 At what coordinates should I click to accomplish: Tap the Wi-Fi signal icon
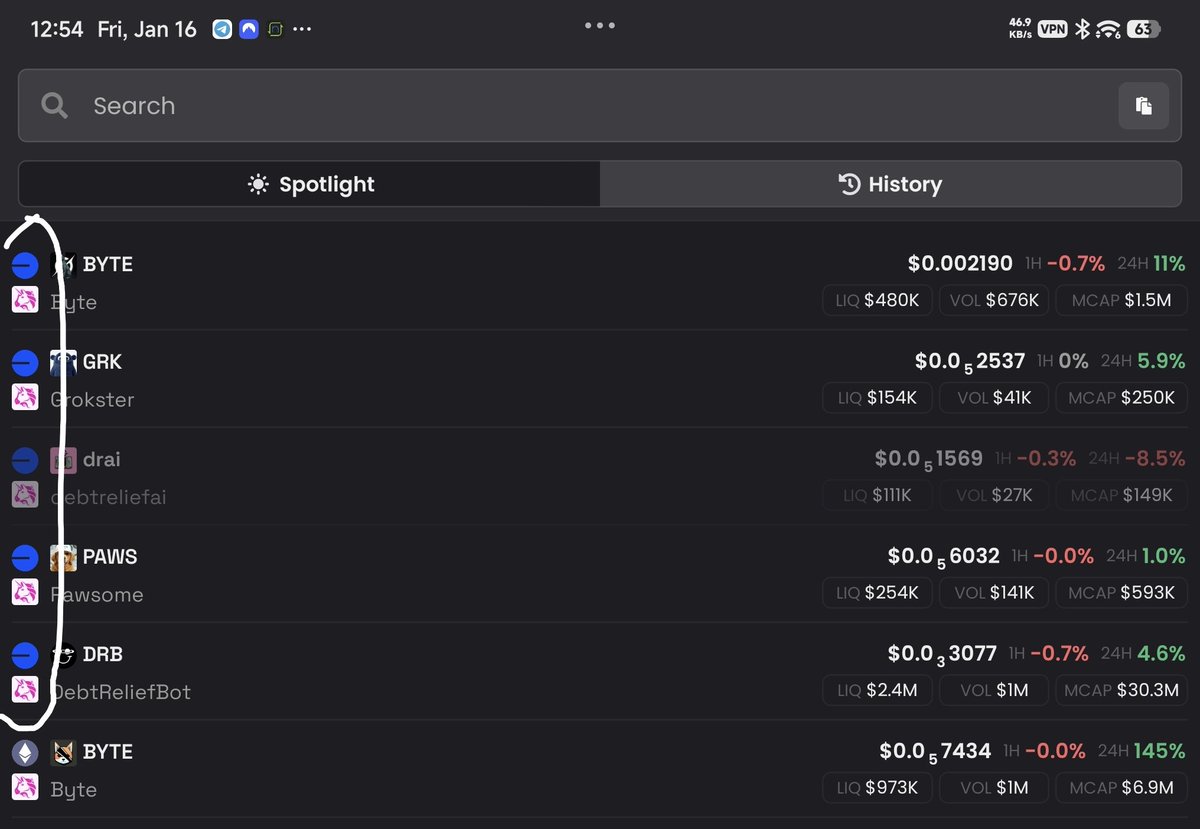click(x=1108, y=29)
